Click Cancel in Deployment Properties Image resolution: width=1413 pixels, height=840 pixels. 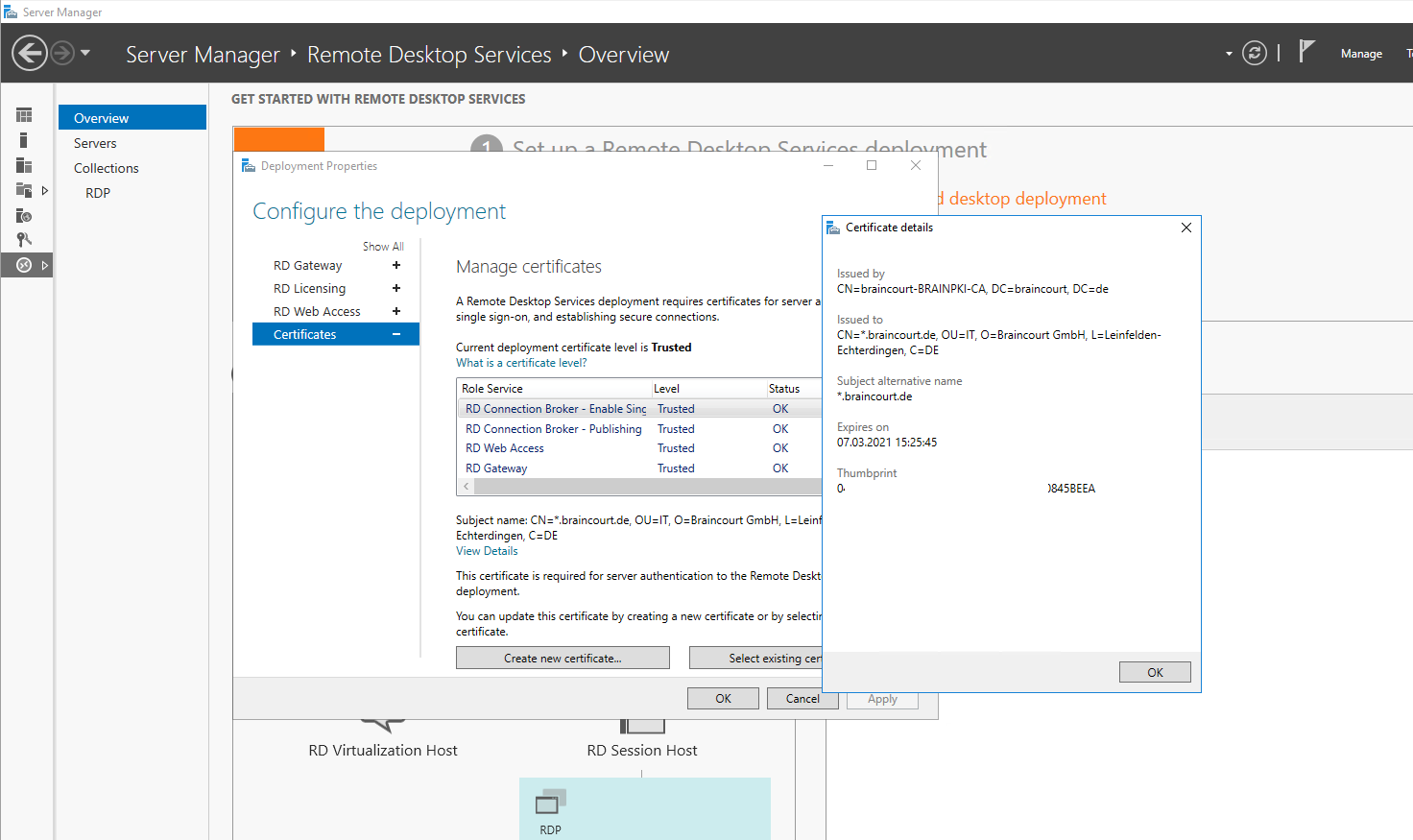point(802,698)
